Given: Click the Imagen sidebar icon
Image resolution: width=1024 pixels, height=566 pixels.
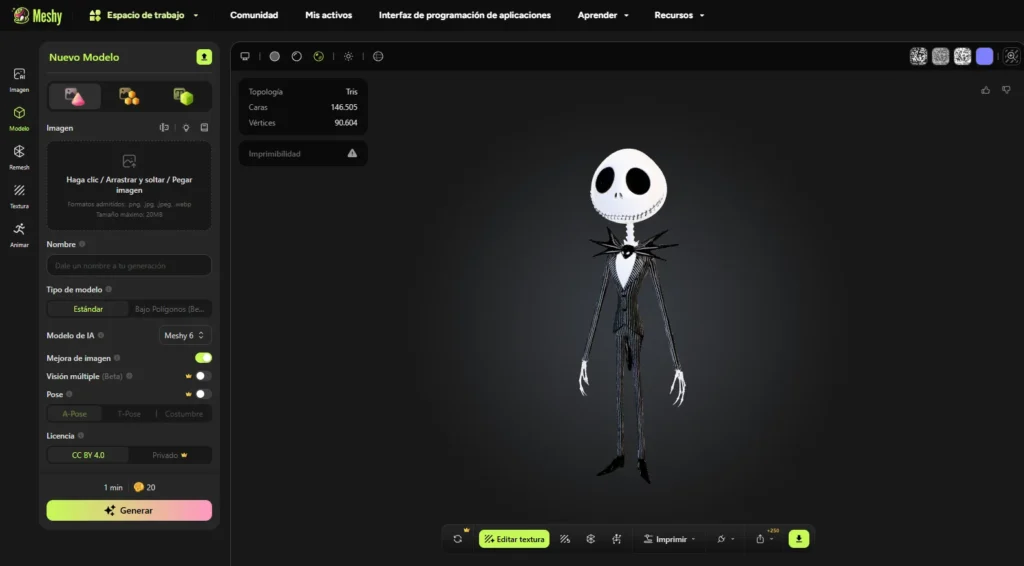Looking at the screenshot, I should 19,78.
